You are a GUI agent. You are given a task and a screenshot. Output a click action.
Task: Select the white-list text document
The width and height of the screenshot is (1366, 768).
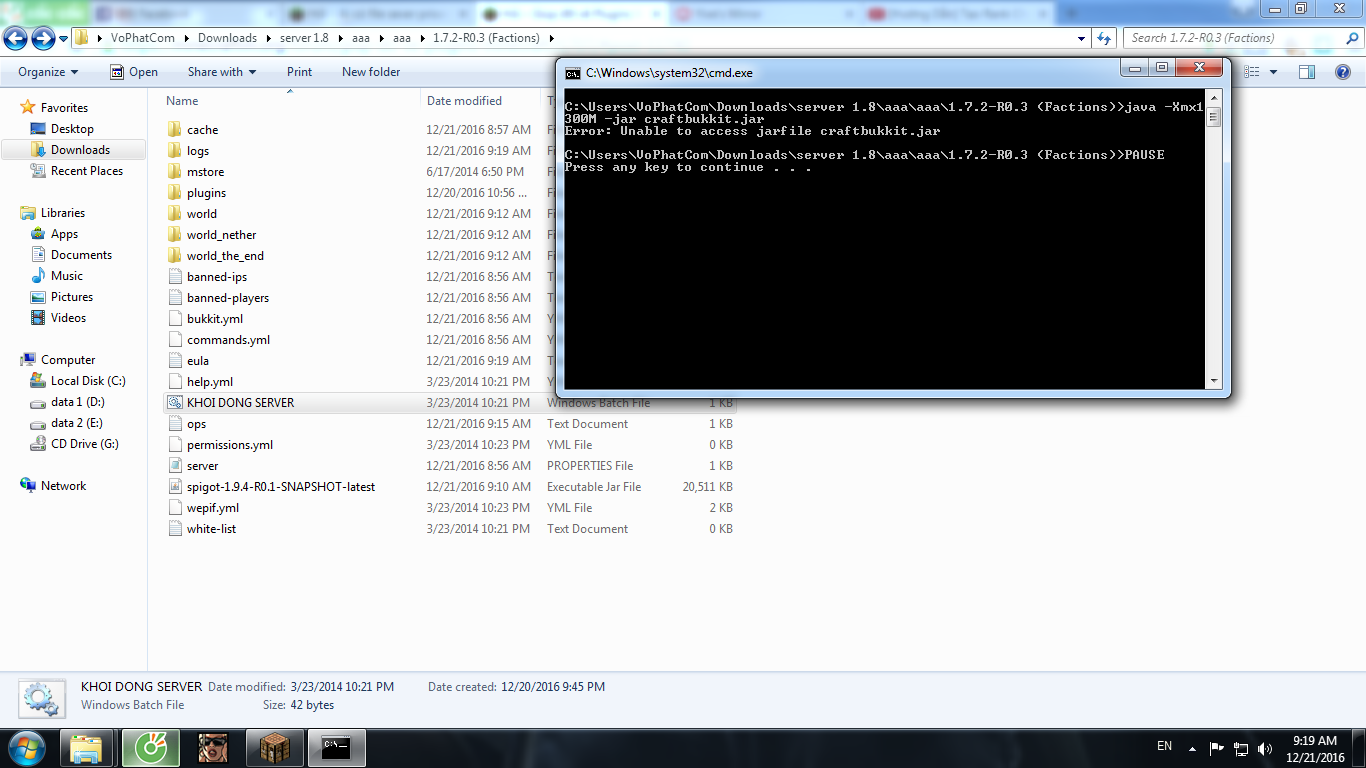(x=212, y=529)
